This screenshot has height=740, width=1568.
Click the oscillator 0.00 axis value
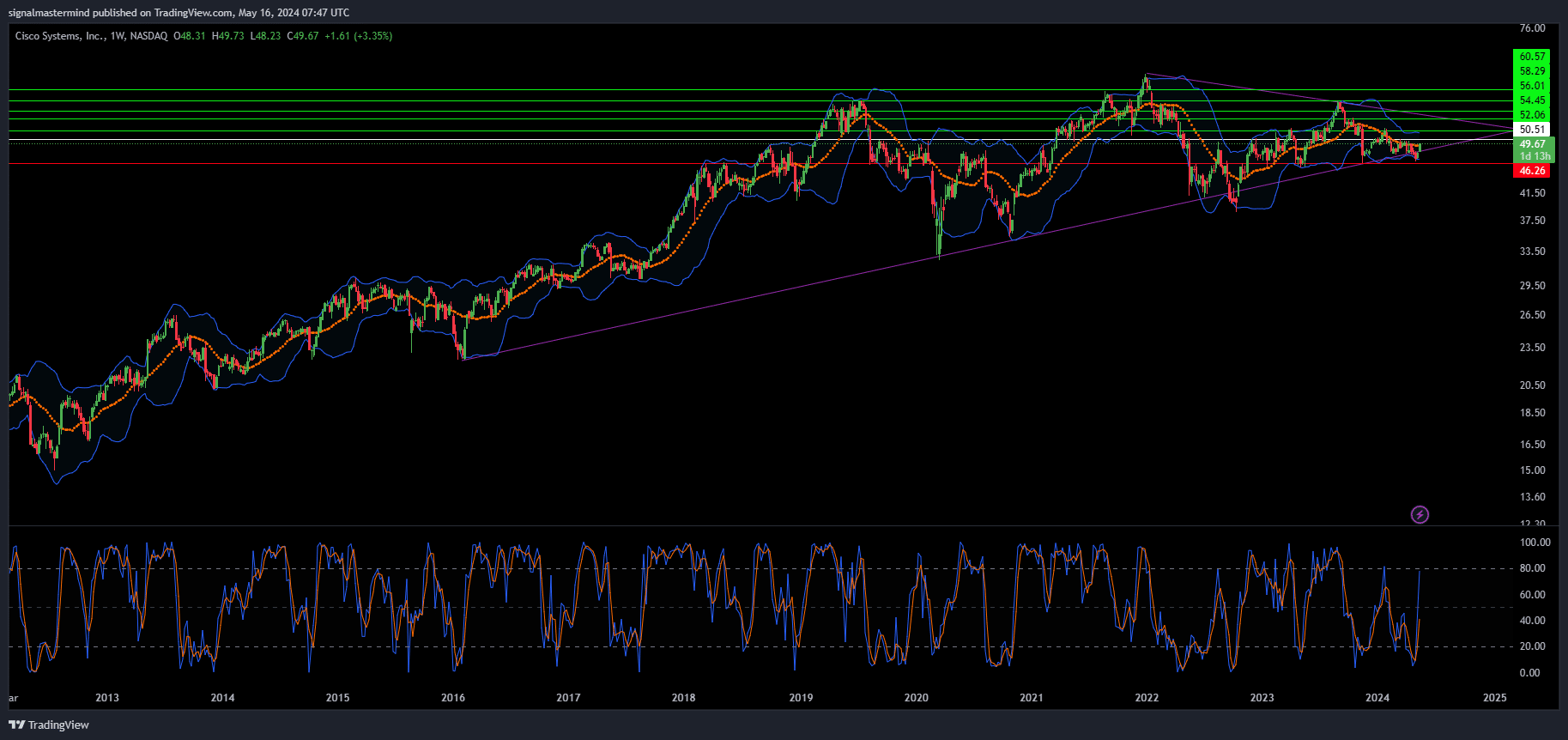click(x=1529, y=673)
